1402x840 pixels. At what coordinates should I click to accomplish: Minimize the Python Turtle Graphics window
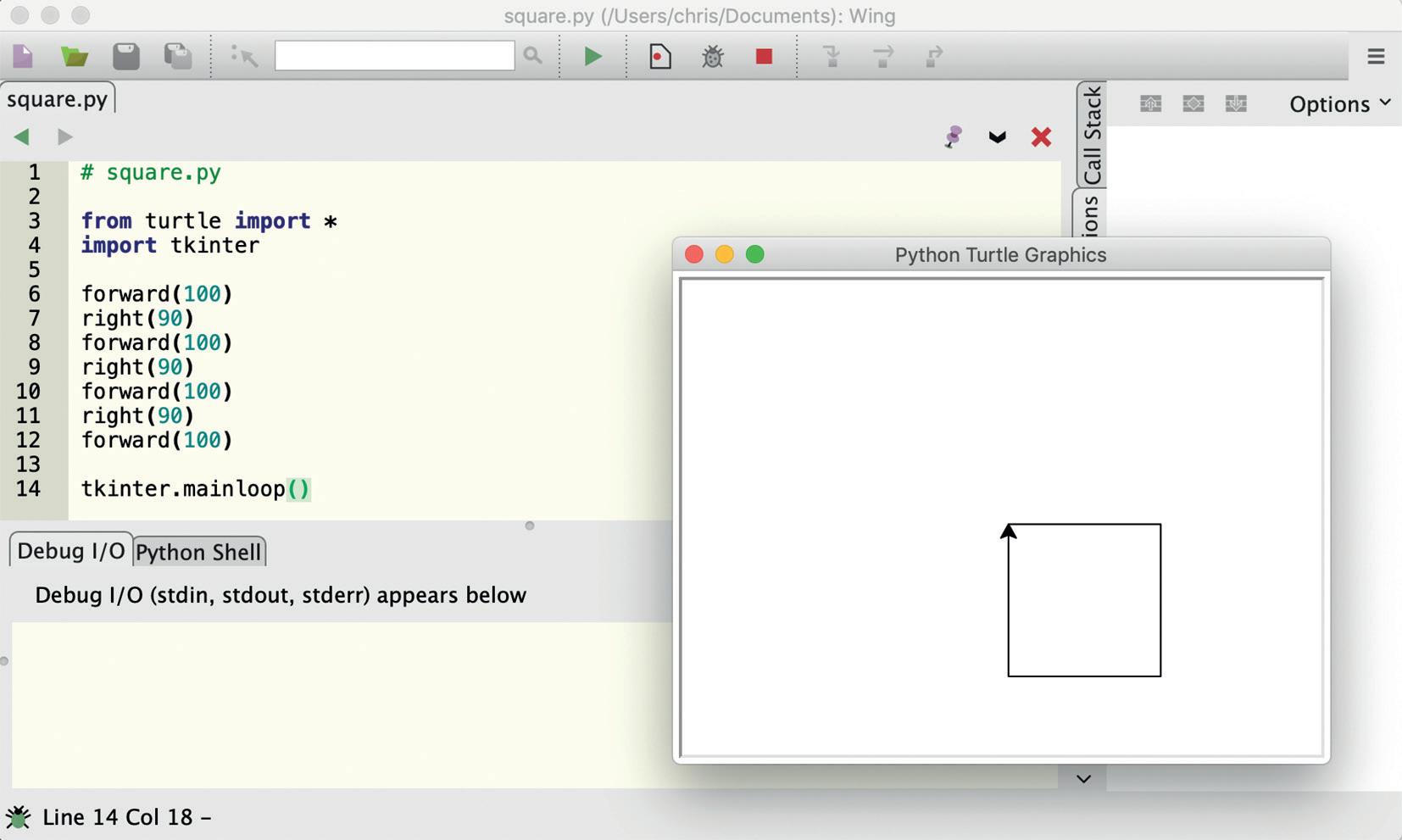[724, 254]
